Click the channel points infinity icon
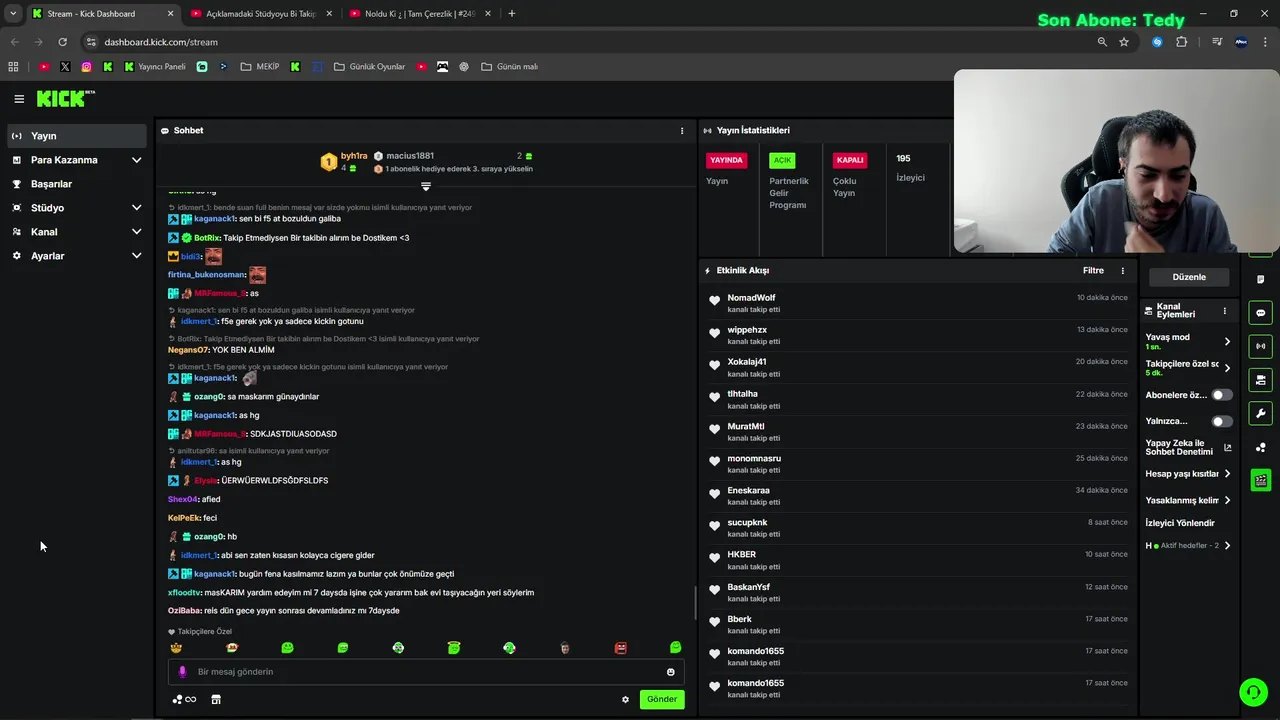1280x720 pixels. point(184,699)
